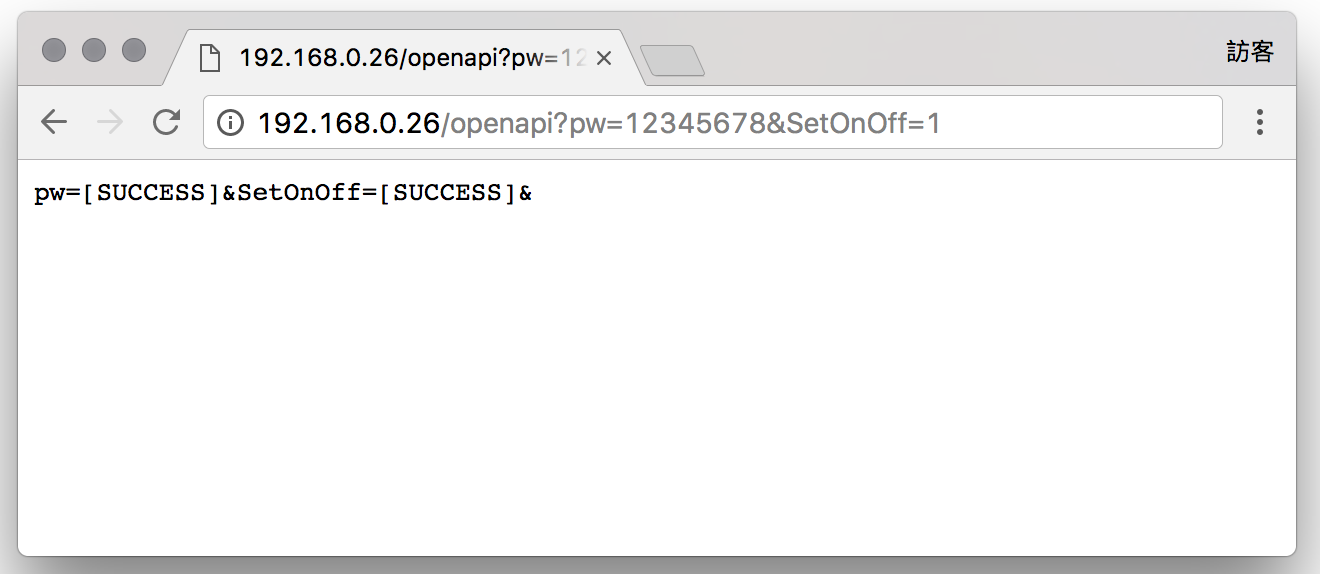Click the page document icon on the tab
Image resolution: width=1320 pixels, height=574 pixels.
209,59
